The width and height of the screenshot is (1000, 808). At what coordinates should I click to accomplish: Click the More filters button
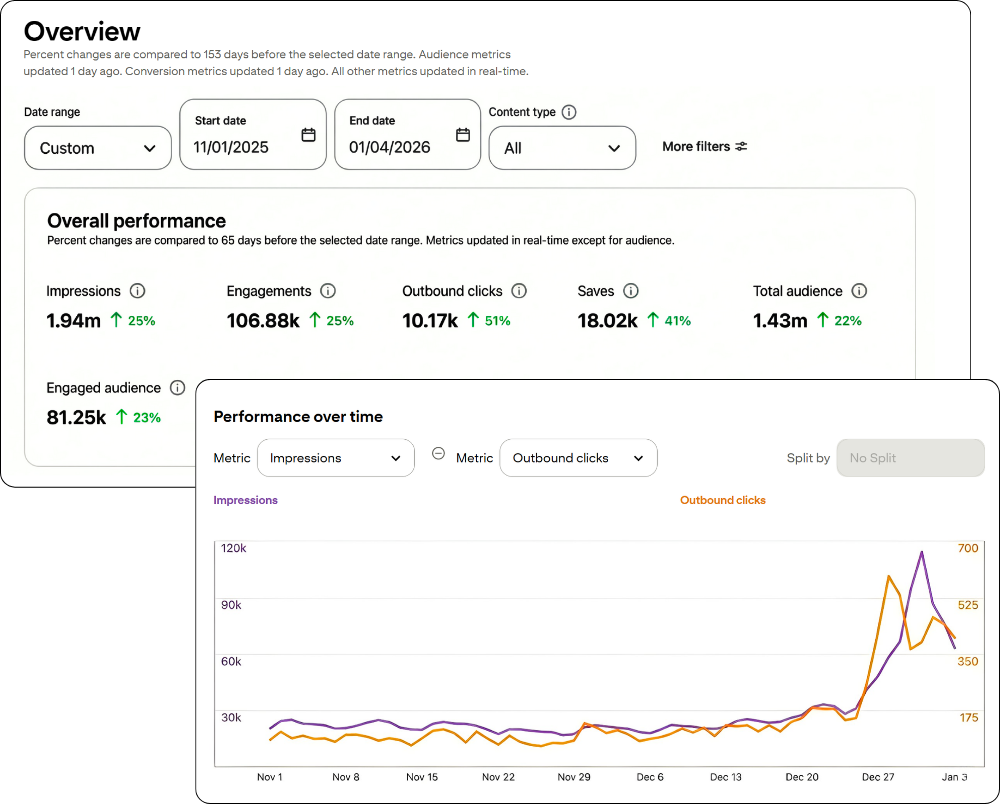click(x=704, y=146)
